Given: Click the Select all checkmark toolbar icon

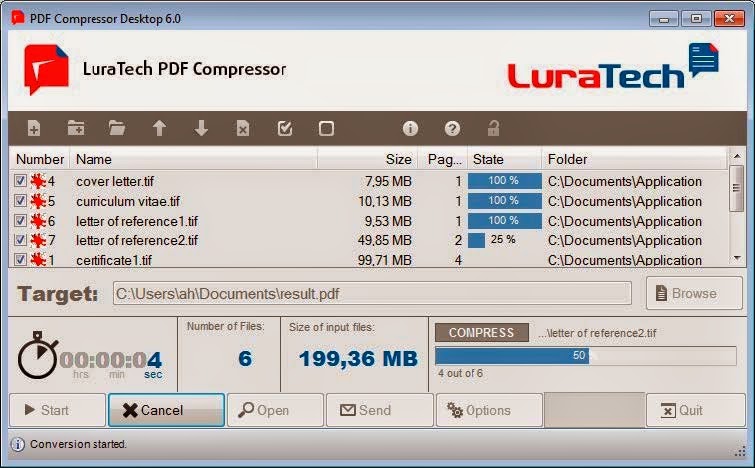Looking at the screenshot, I should (285, 129).
